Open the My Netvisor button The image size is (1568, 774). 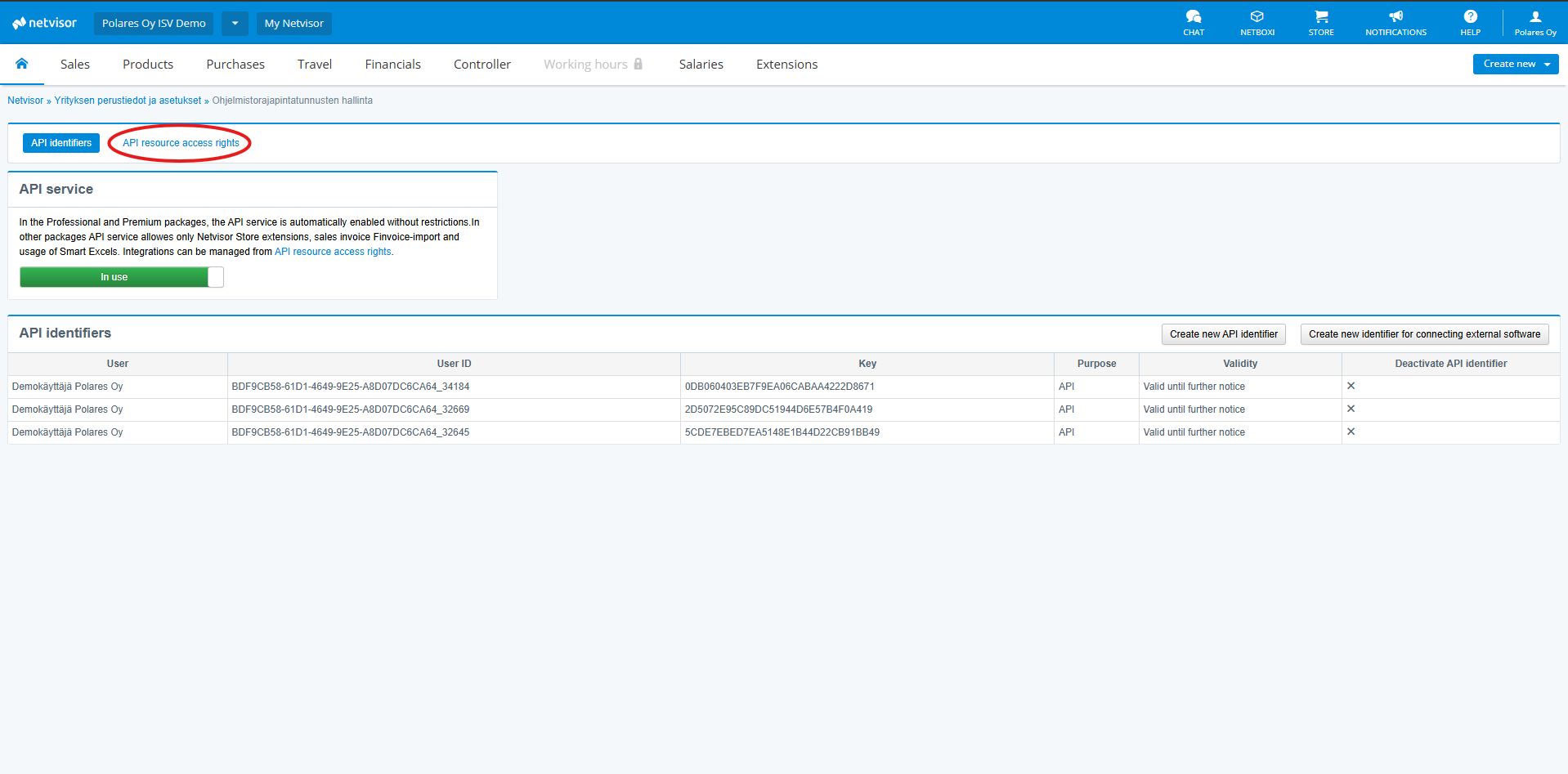tap(293, 23)
